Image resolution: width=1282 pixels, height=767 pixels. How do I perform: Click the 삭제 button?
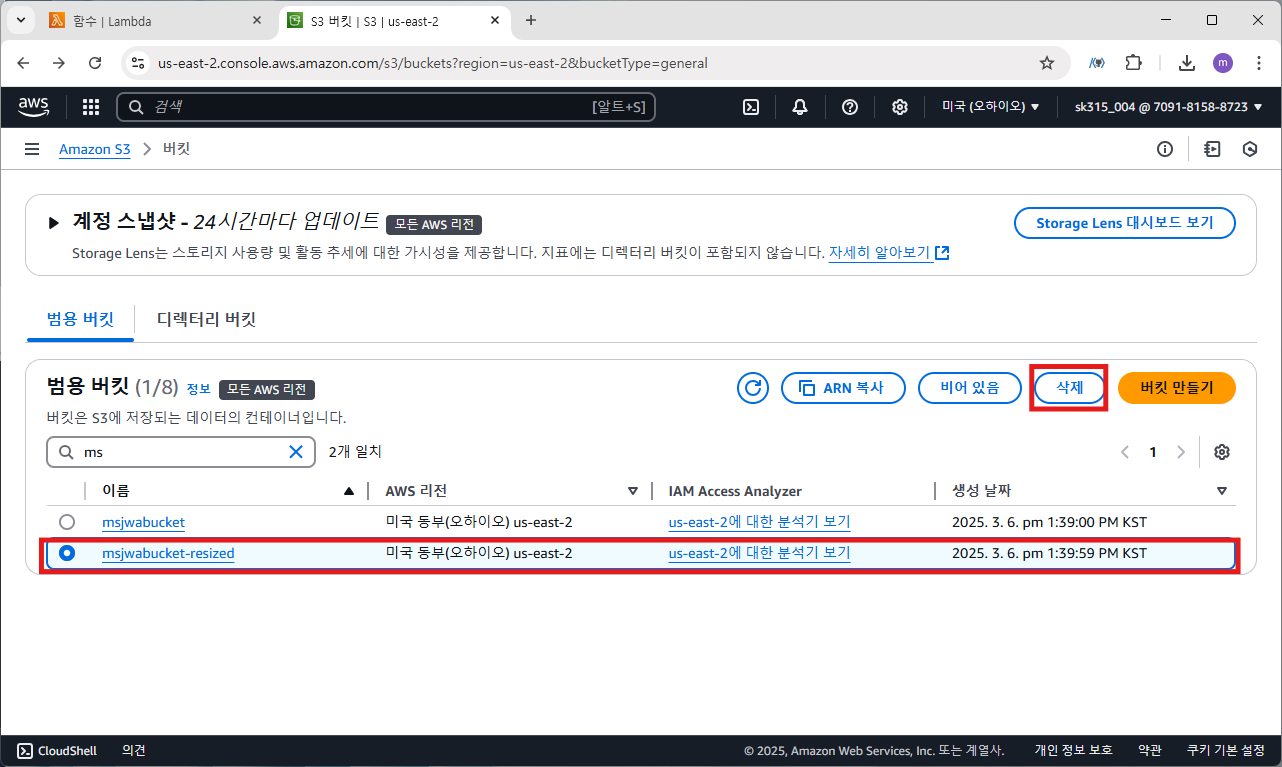pyautogui.click(x=1070, y=388)
